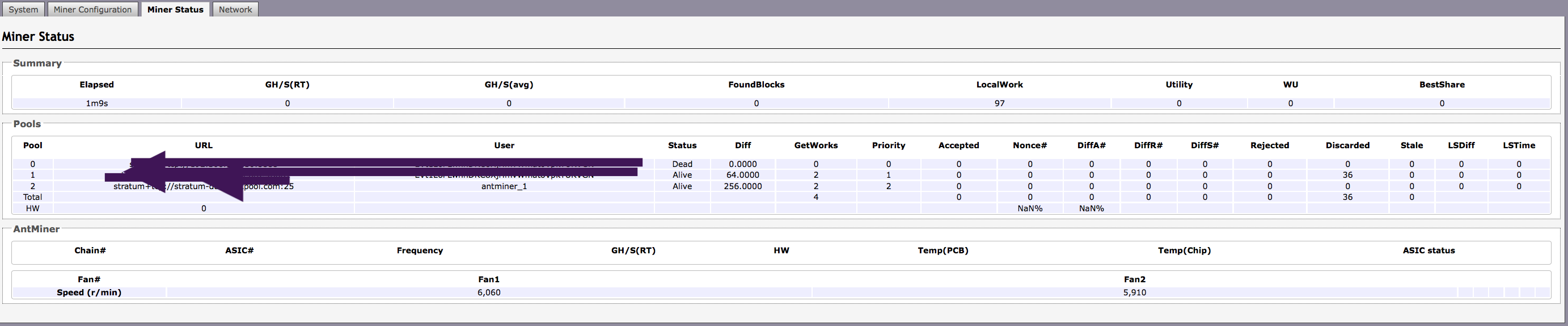
Task: Go to the Network tab
Action: pyautogui.click(x=235, y=9)
